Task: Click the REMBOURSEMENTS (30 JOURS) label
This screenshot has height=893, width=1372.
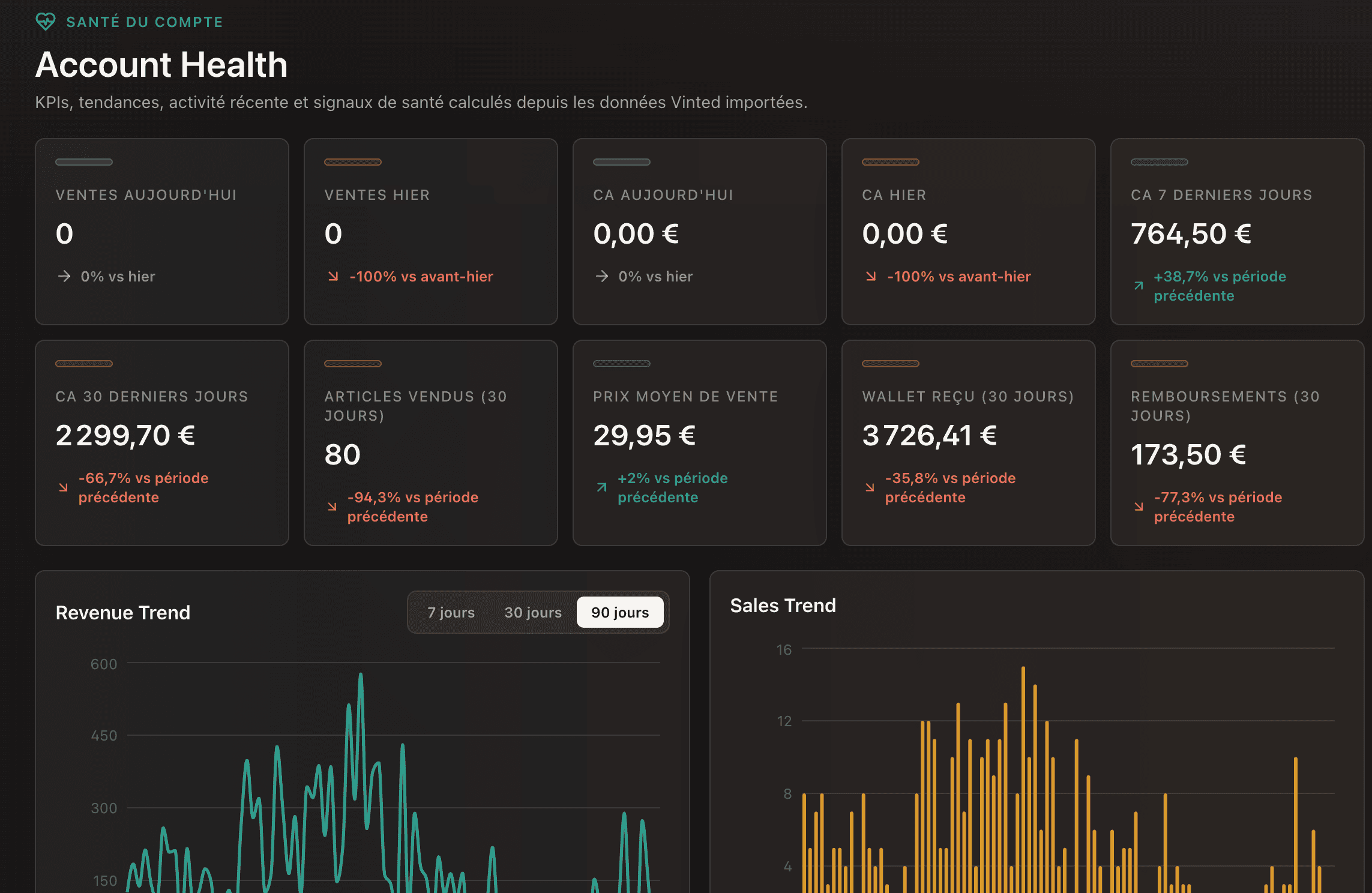Action: click(x=1225, y=406)
